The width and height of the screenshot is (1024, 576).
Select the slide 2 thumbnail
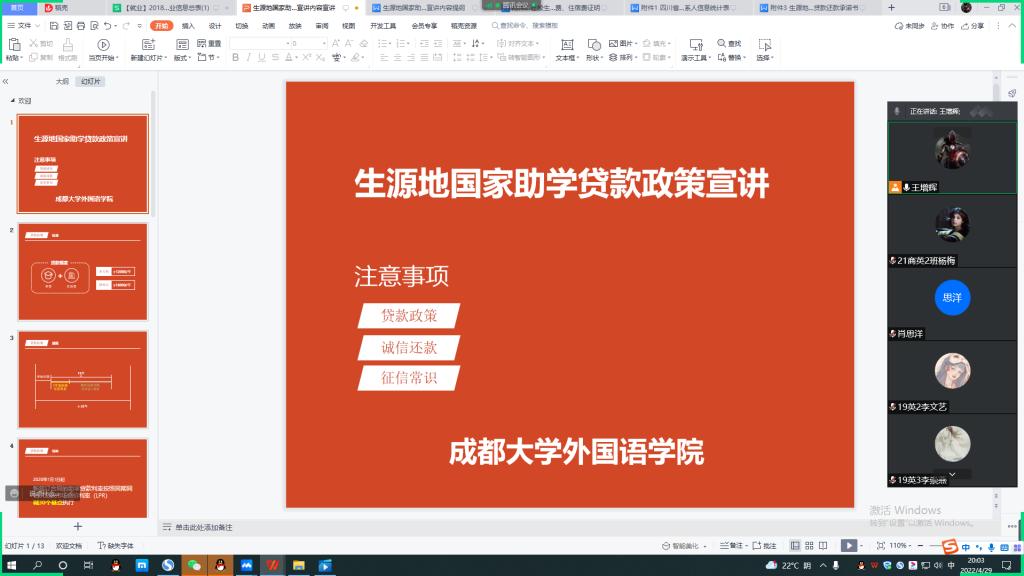(x=83, y=271)
